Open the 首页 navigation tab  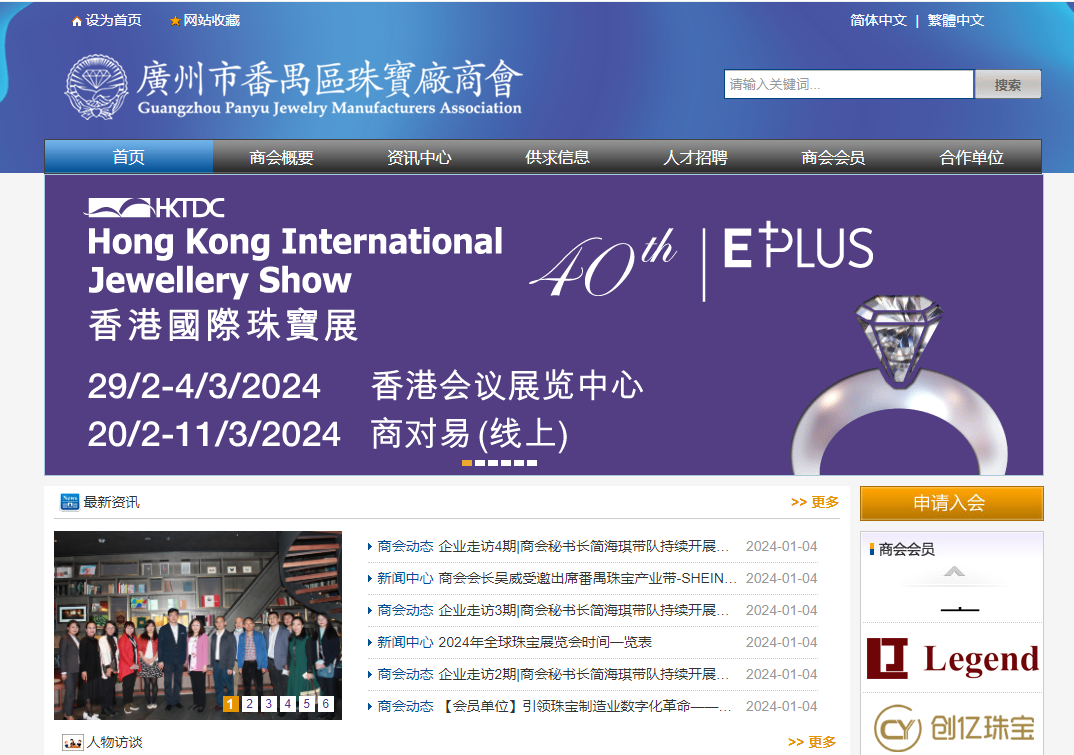coord(129,157)
